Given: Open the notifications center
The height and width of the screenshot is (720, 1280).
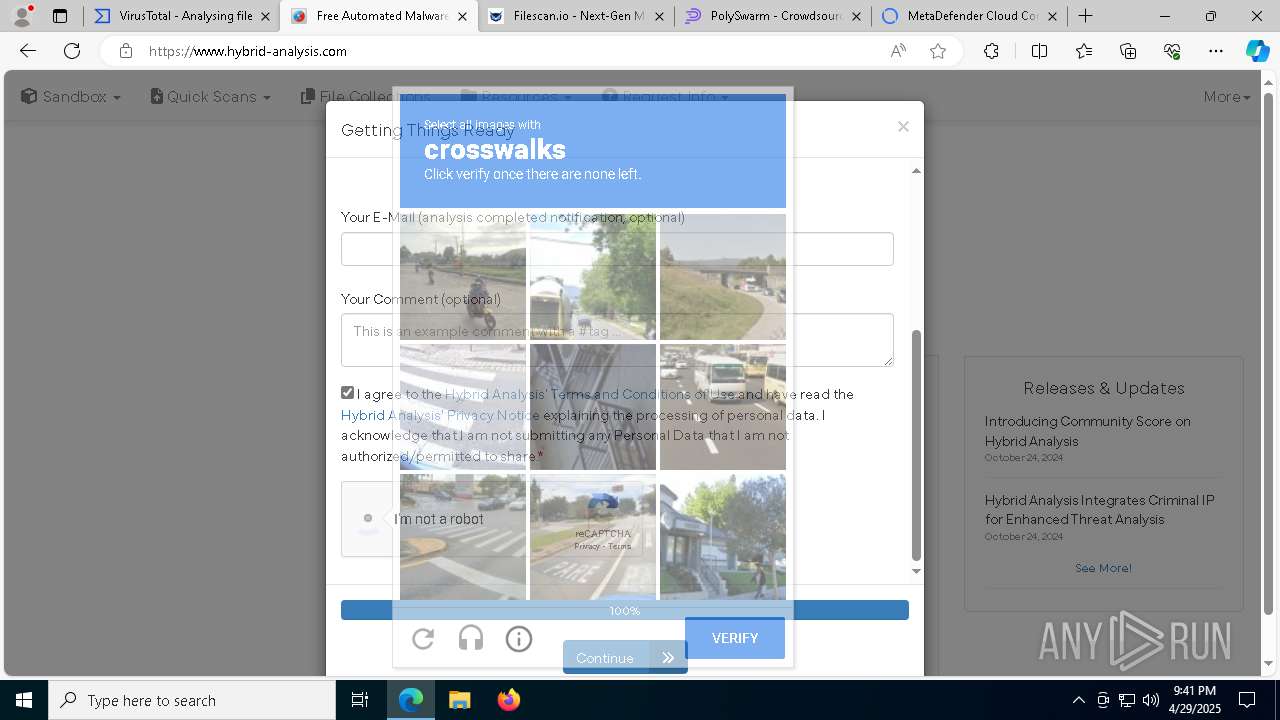Looking at the screenshot, I should pyautogui.click(x=1247, y=700).
